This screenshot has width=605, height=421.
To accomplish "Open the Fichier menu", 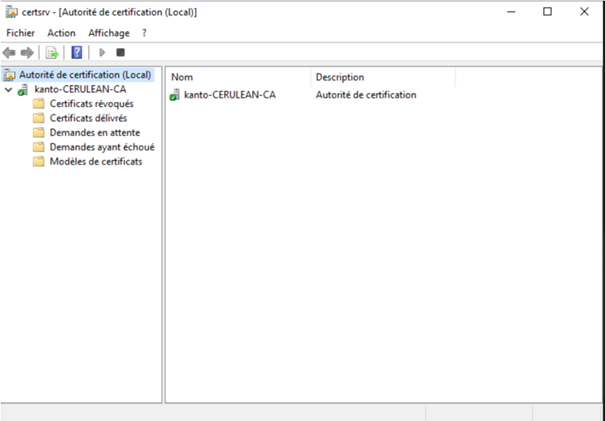I will coord(20,33).
